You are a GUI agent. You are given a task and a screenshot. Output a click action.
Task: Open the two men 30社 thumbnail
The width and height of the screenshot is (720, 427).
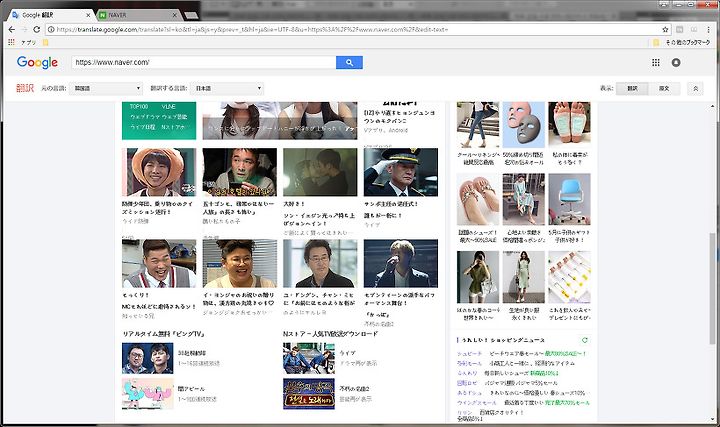[x=148, y=358]
